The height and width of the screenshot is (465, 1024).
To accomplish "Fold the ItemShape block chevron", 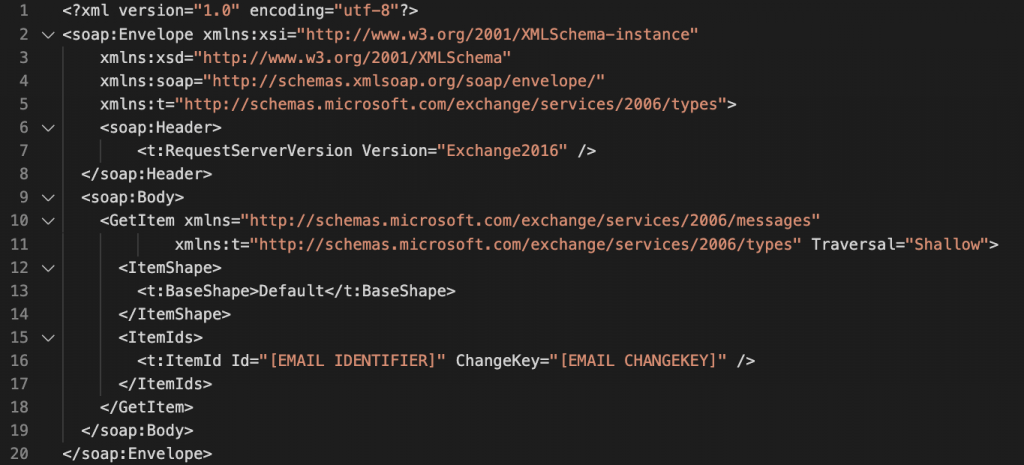I will pos(48,268).
